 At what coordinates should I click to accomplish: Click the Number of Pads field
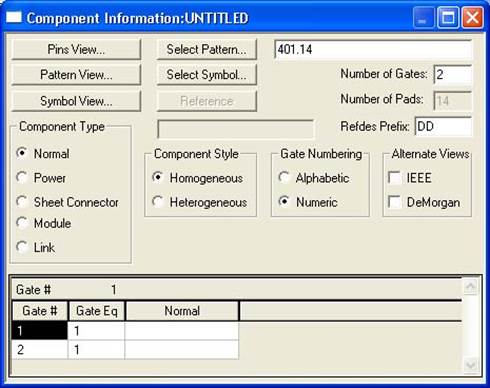[x=453, y=101]
